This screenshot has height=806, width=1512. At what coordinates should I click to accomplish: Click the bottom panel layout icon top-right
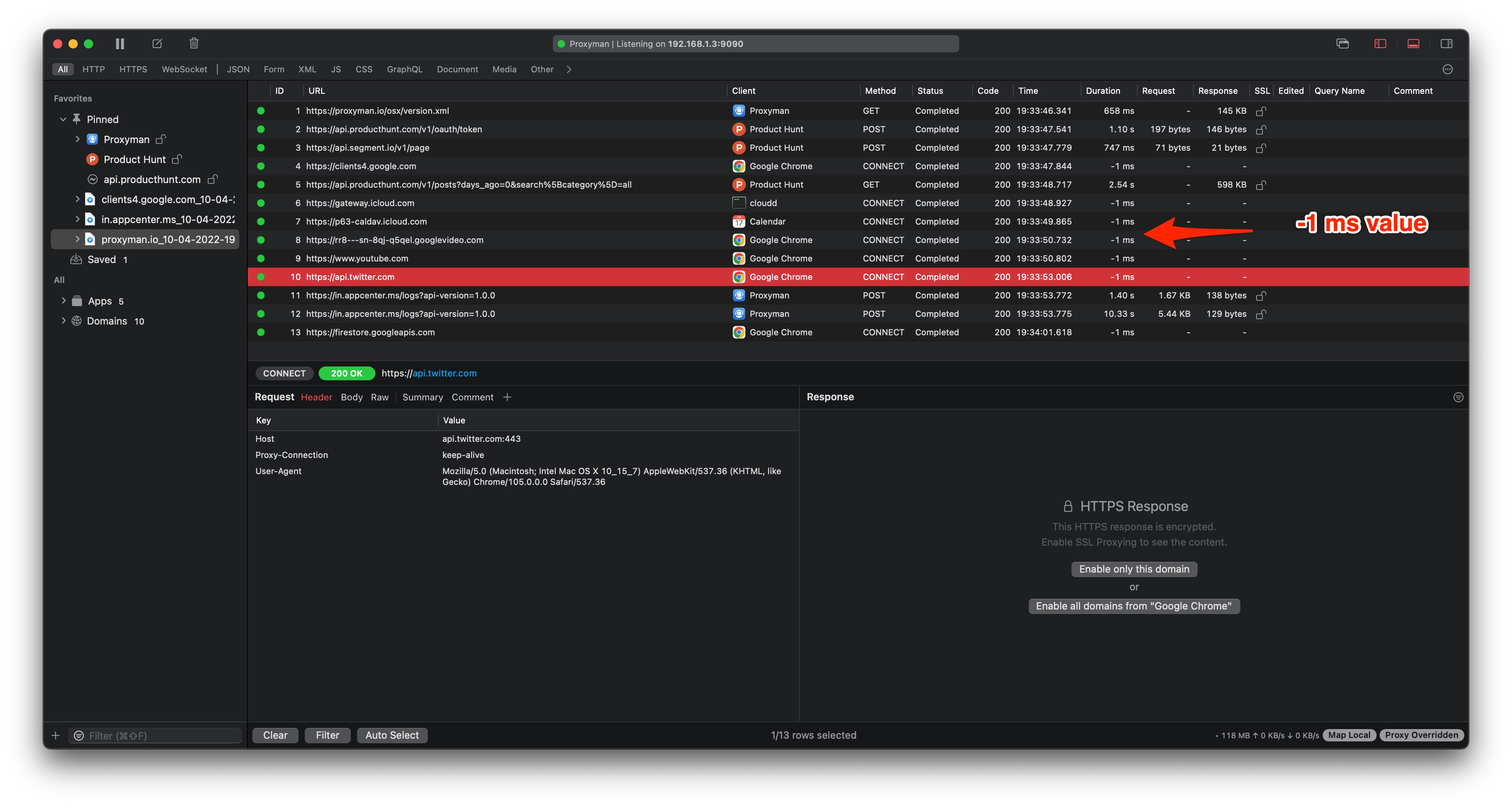(1413, 43)
